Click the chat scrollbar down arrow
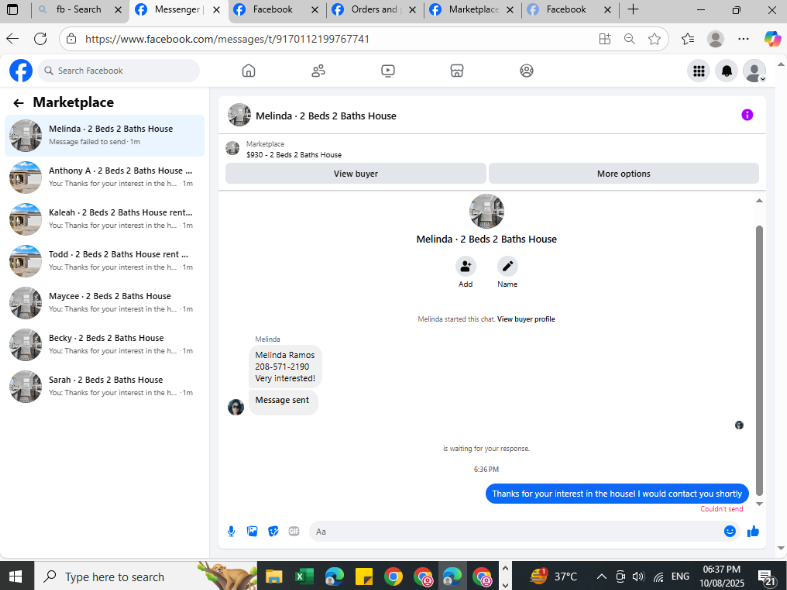 pos(759,504)
